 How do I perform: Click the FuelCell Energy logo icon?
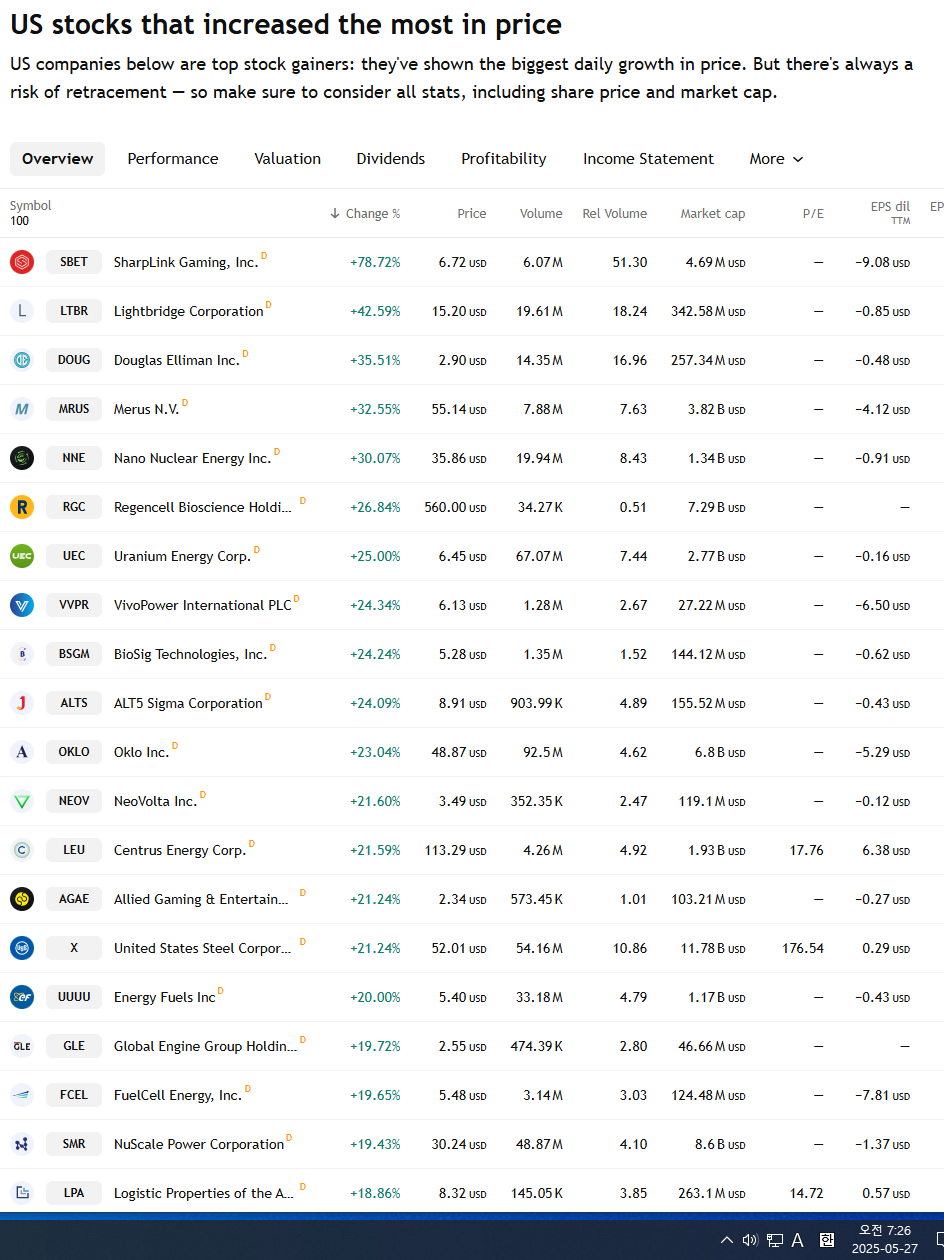(x=22, y=1095)
